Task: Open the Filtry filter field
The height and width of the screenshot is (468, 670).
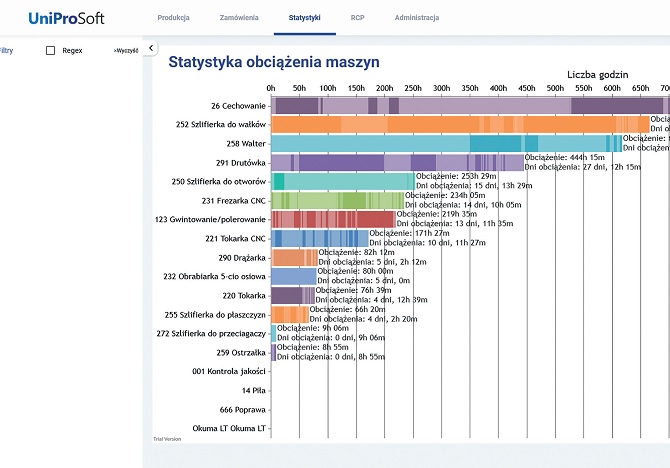Action: (7, 50)
